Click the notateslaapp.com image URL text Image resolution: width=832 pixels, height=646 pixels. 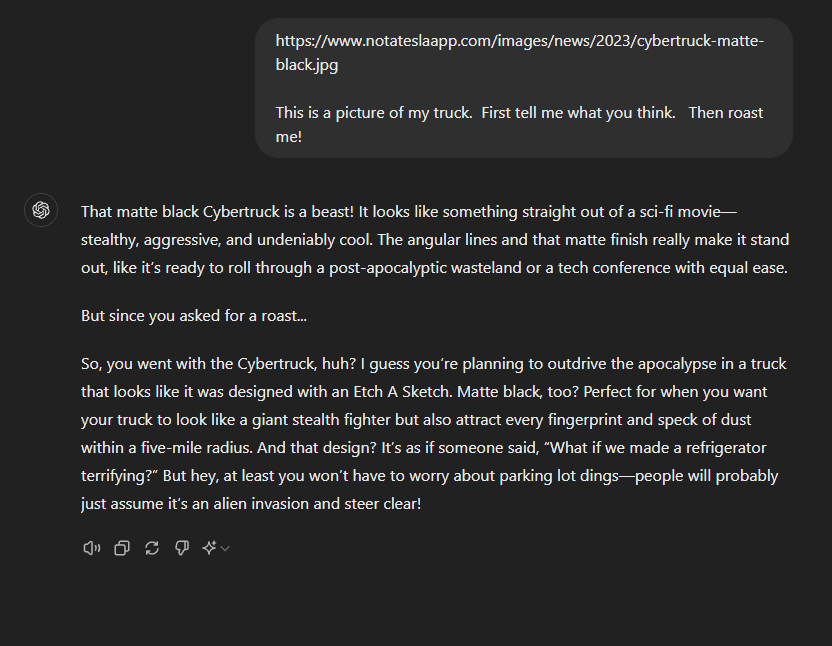coord(519,53)
